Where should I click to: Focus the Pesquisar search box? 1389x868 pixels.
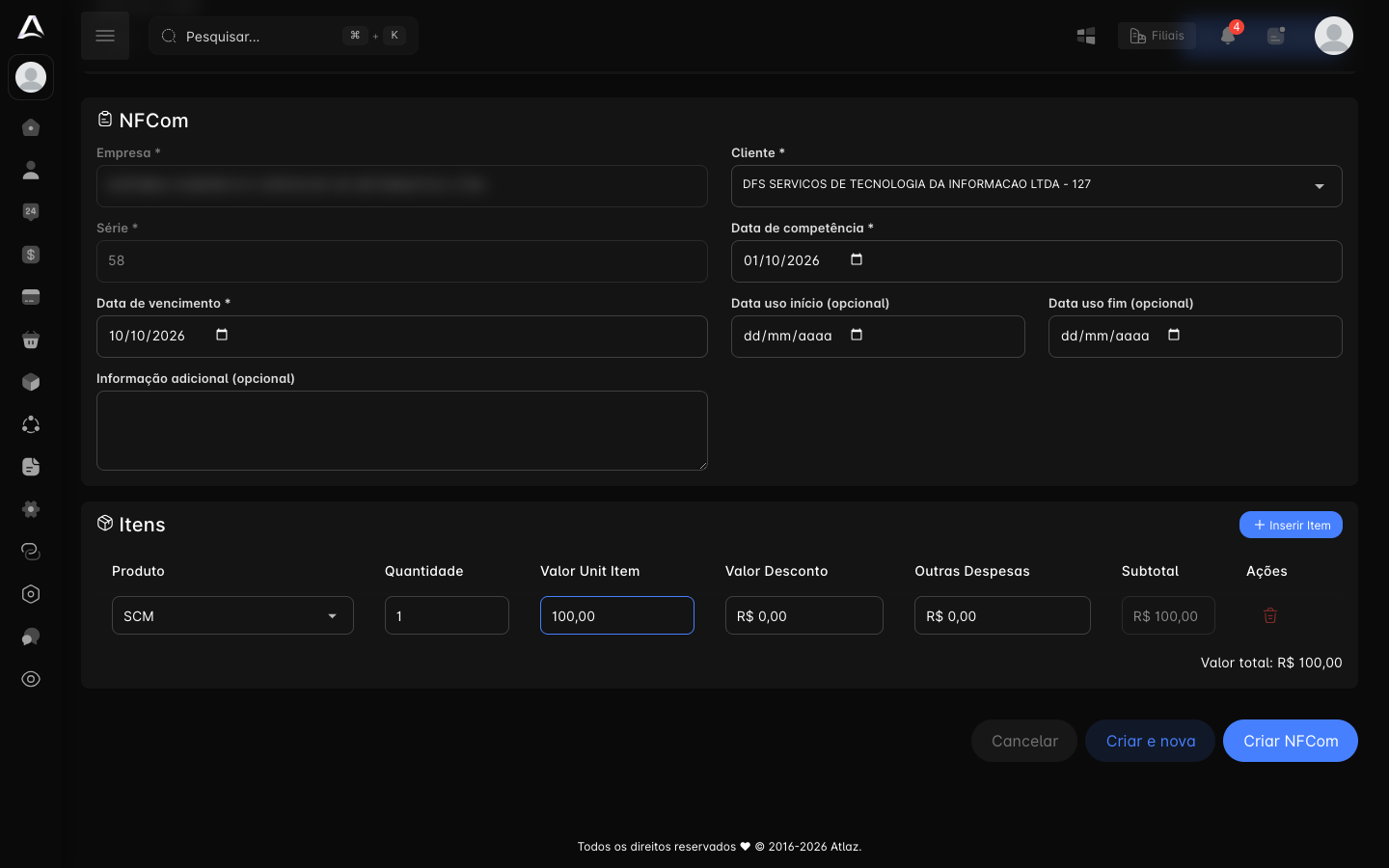pyautogui.click(x=284, y=36)
